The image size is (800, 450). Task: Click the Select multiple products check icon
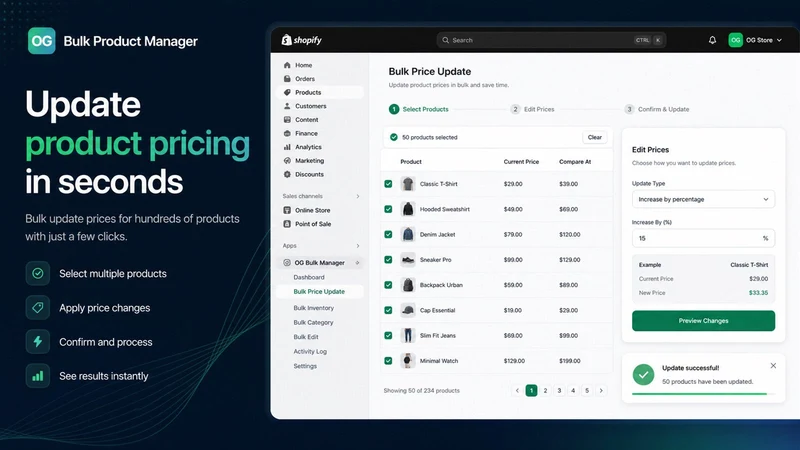38,273
